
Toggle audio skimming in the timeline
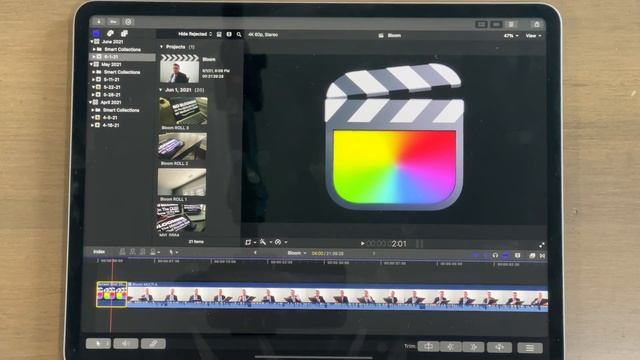(x=486, y=255)
